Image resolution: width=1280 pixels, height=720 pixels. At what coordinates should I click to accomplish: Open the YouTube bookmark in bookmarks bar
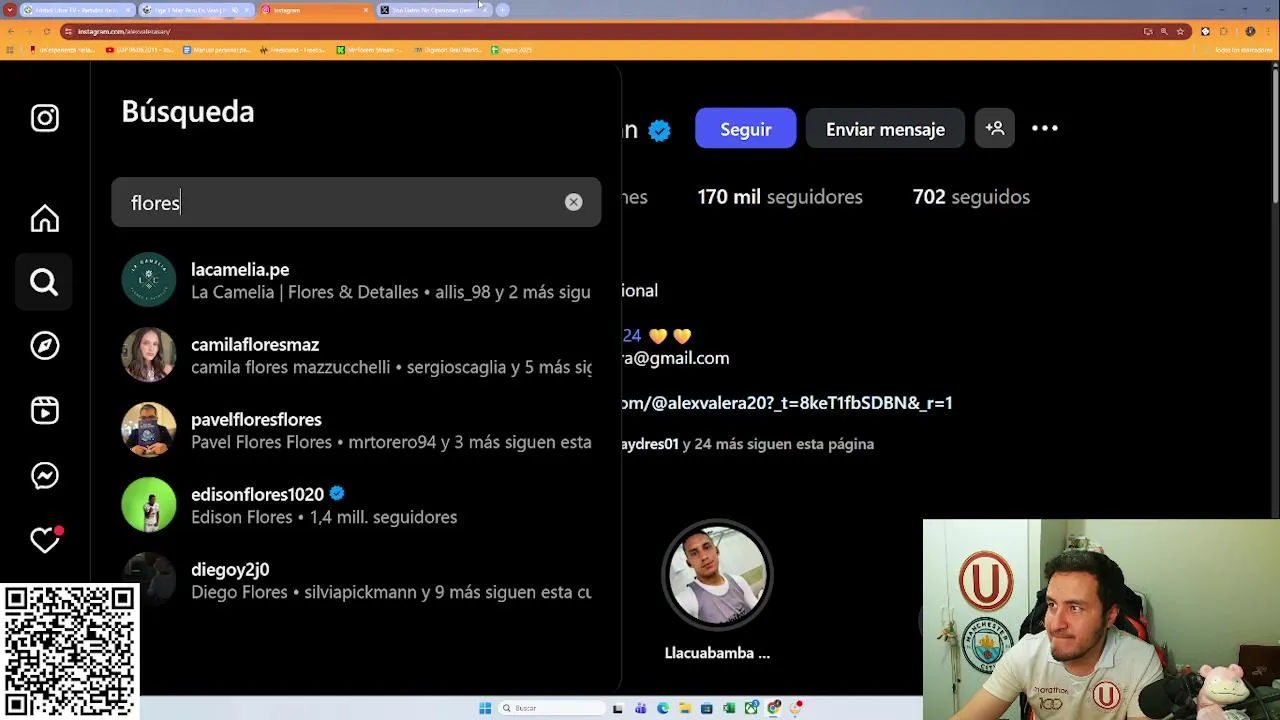[140, 49]
